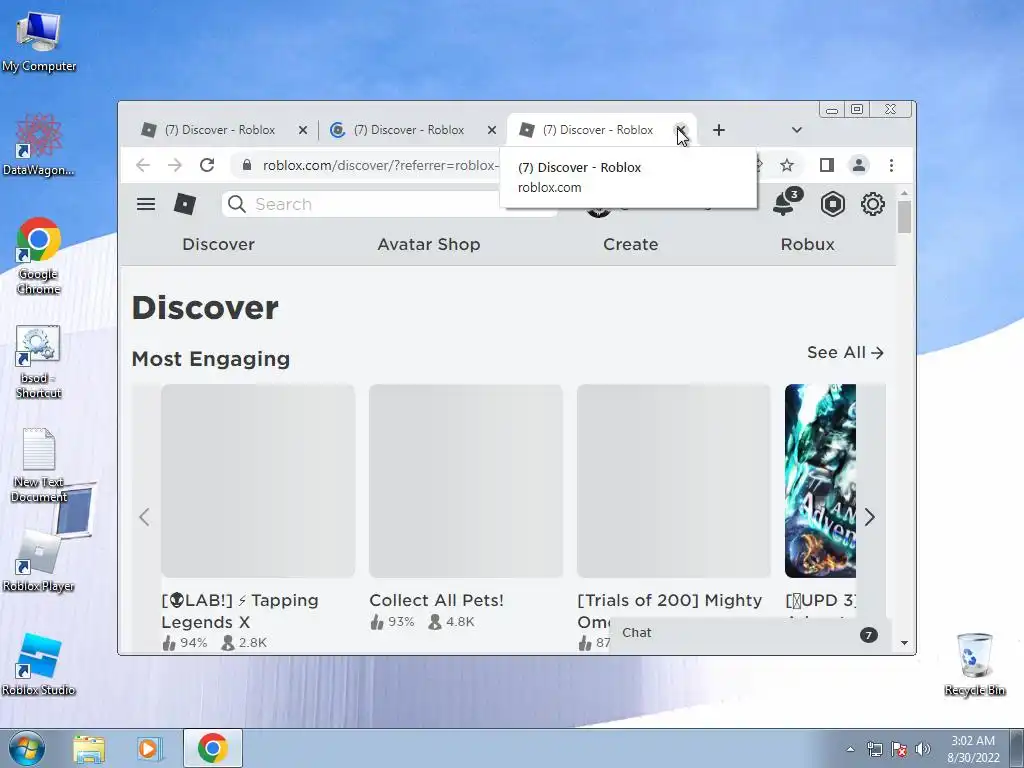Show previous Most Engaging games arrow
Screen dimensions: 1024x768
(144, 517)
